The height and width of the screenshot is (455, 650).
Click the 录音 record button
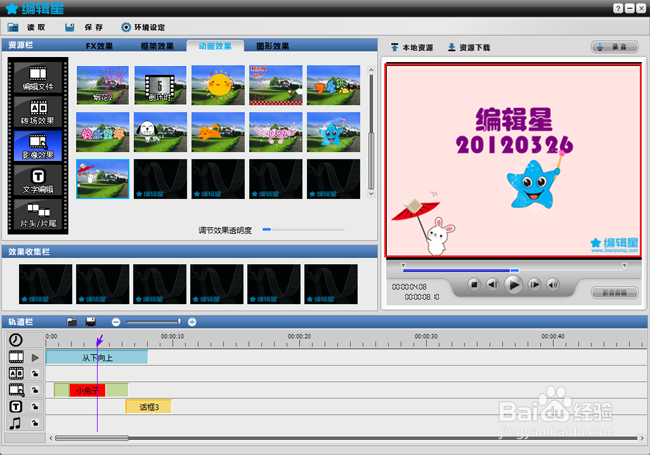point(614,47)
